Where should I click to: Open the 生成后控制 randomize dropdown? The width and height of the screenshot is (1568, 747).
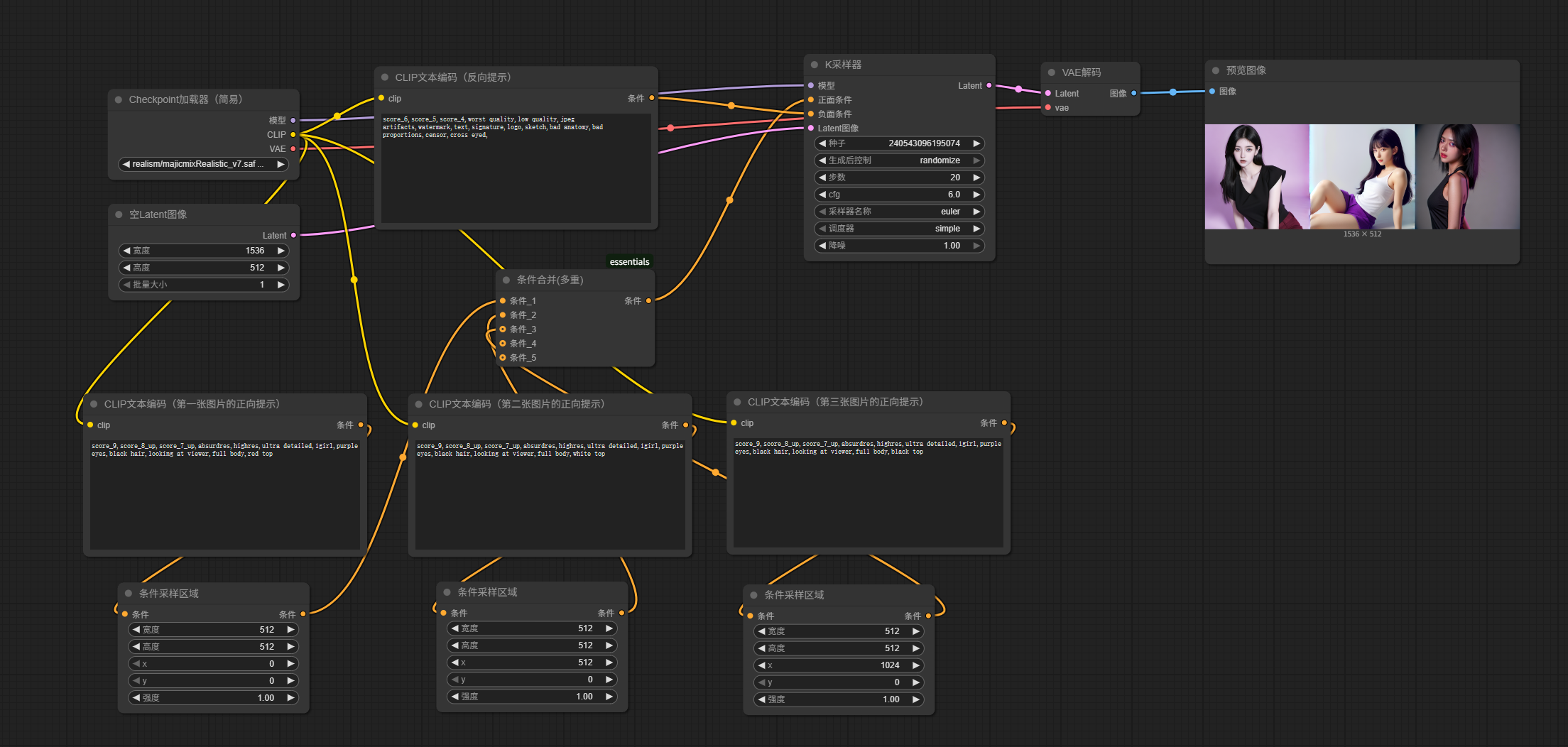(899, 160)
